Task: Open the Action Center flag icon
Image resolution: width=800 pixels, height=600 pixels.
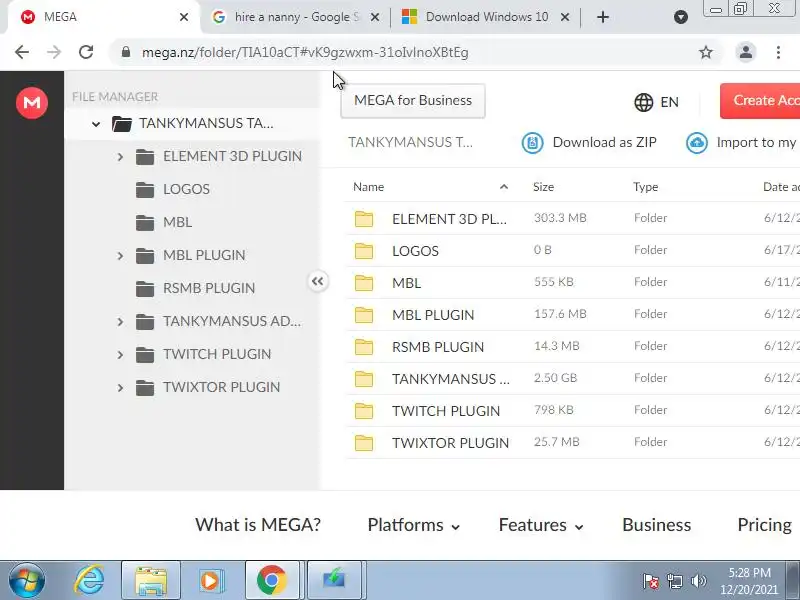Action: [651, 581]
